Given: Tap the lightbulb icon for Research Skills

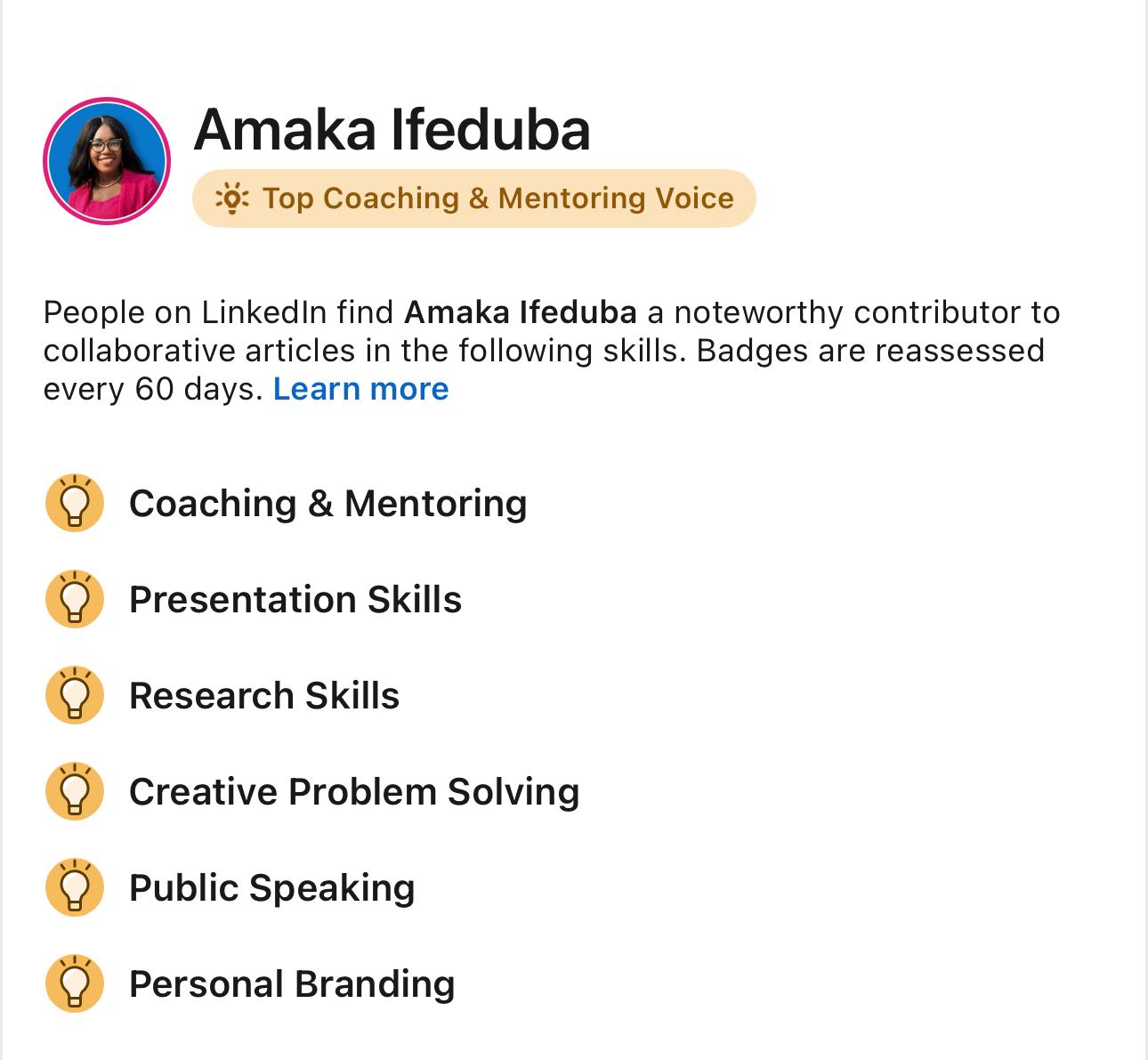Looking at the screenshot, I should point(75,696).
